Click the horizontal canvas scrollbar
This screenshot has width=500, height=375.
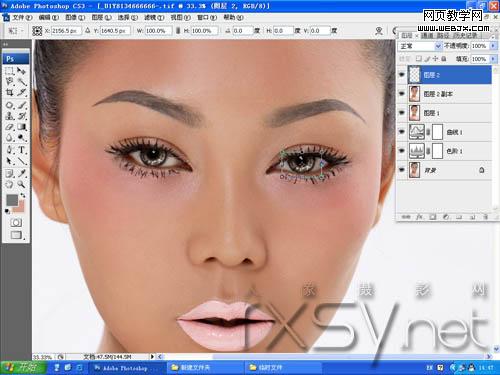(323, 356)
